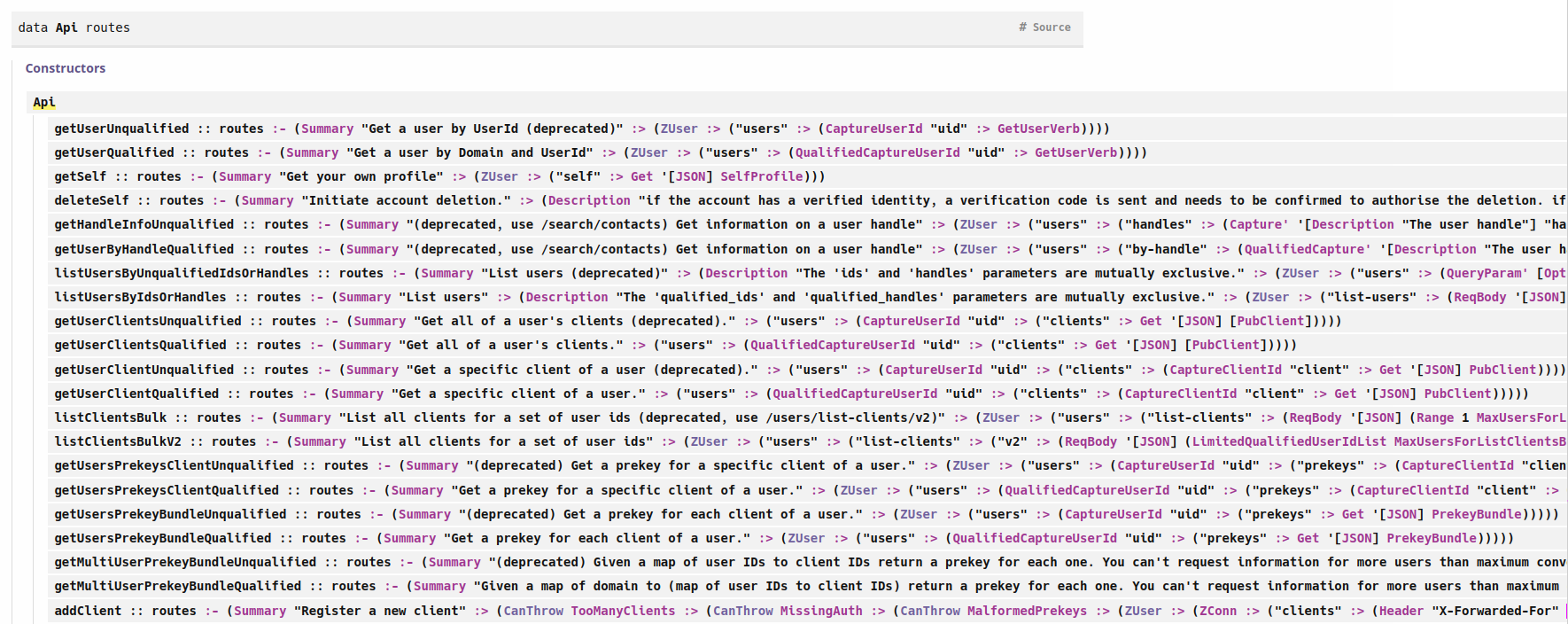1568x624 pixels.
Task: Click the getHandleInfoUnqualified field name
Action: pyautogui.click(x=144, y=224)
